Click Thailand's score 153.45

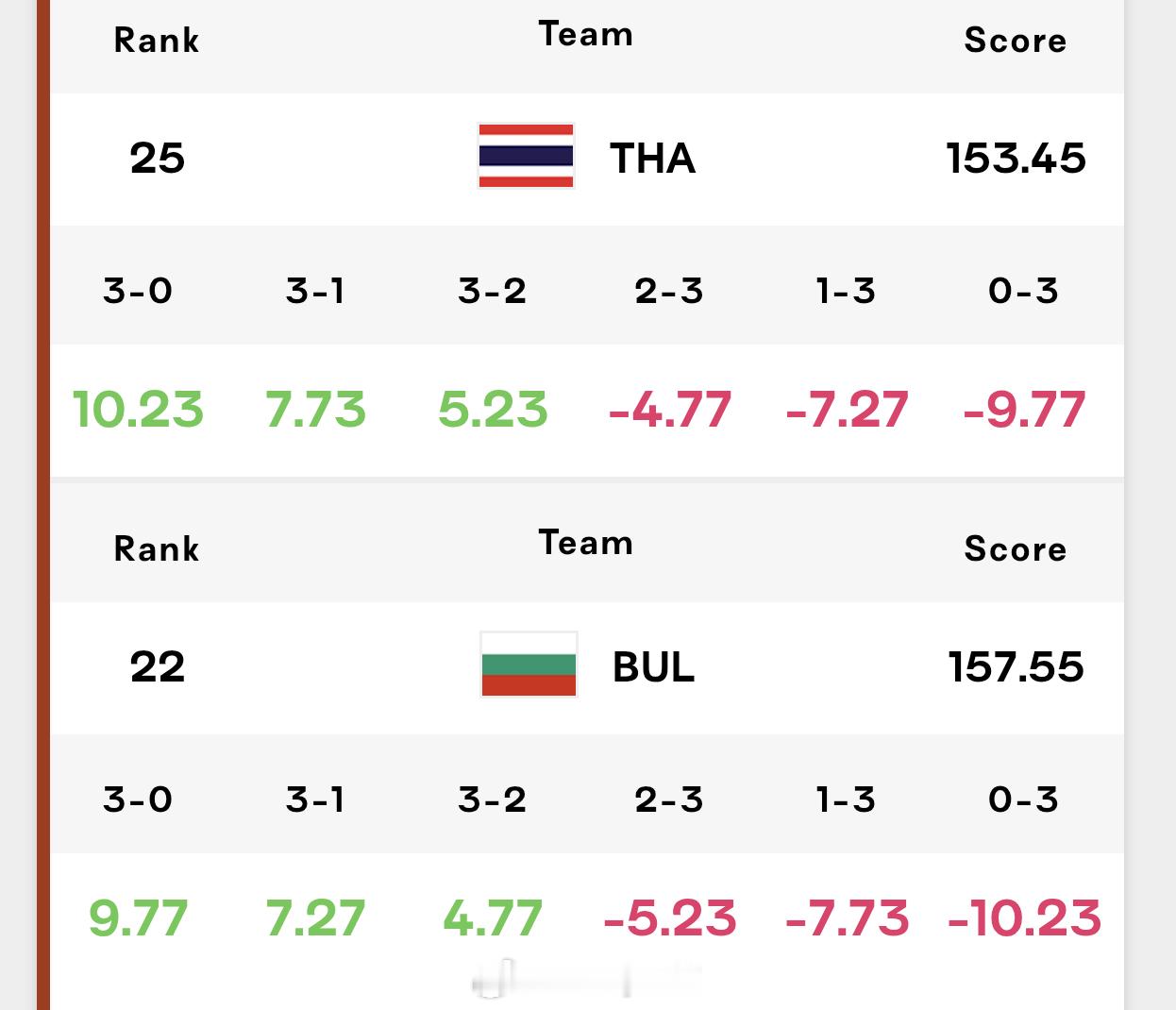click(1016, 159)
